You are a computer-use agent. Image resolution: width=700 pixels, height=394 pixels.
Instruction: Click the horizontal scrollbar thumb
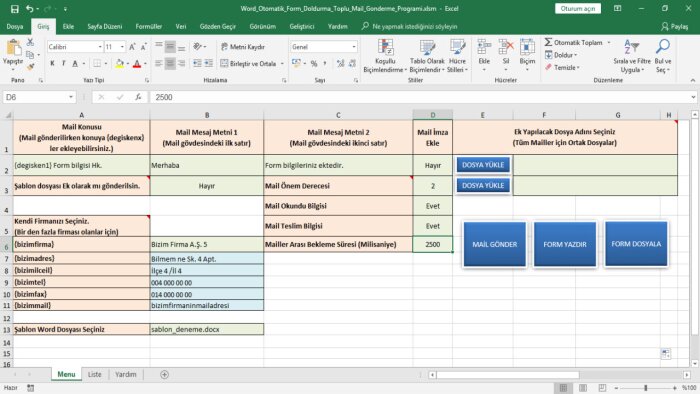tap(508, 375)
